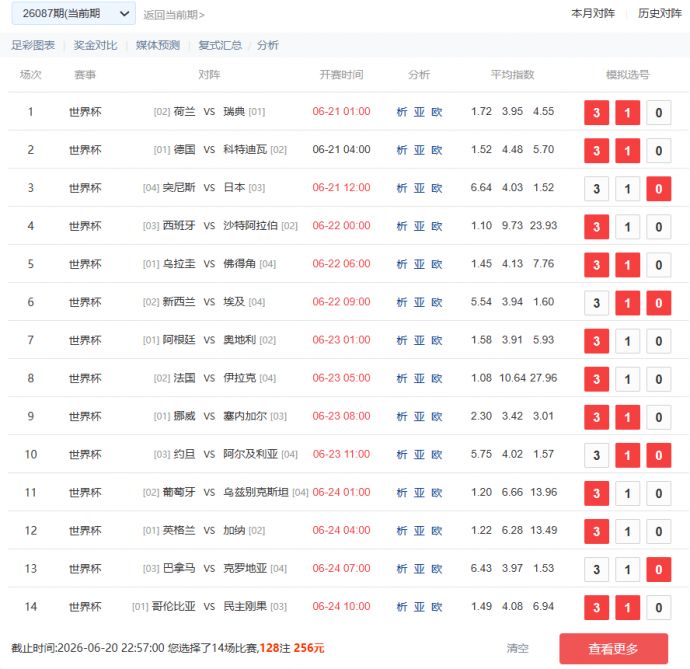This screenshot has width=690, height=669.
Task: Click the 返回当前期 link
Action: click(174, 15)
